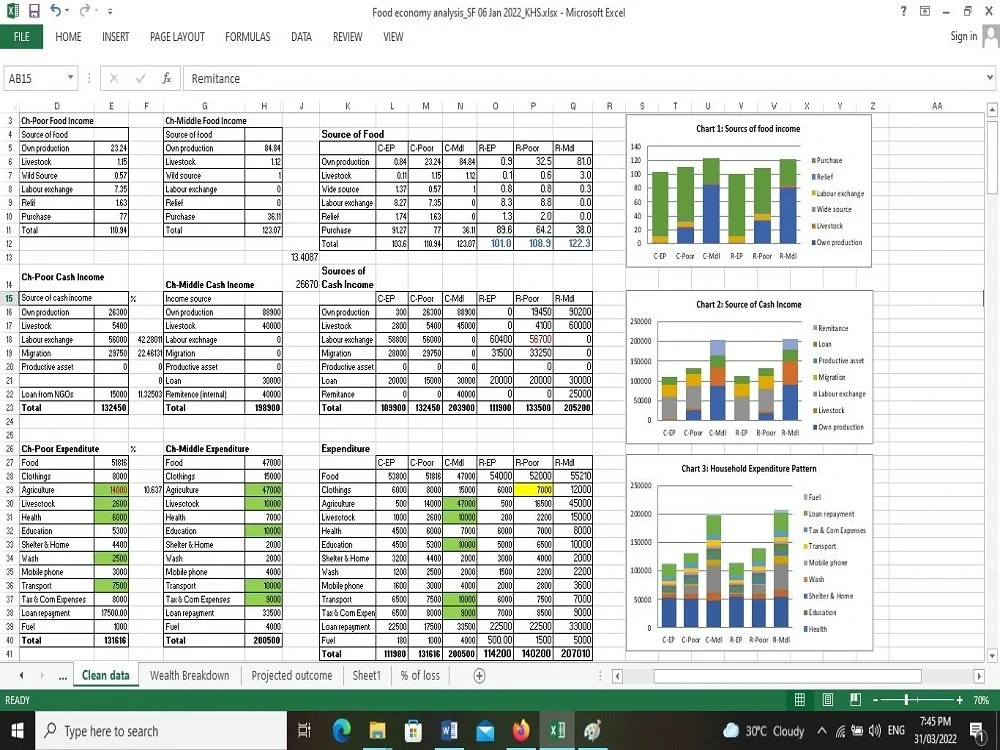Switch to the Sheet1 tab
This screenshot has width=1000, height=750.
tap(367, 675)
